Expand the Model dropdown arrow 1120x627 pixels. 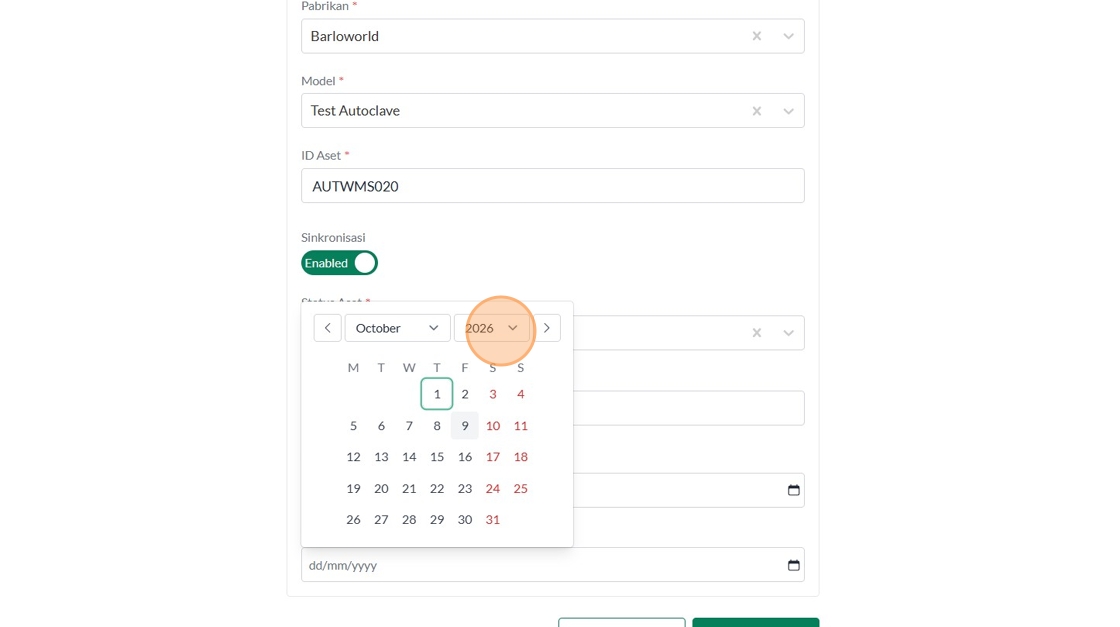tap(789, 111)
